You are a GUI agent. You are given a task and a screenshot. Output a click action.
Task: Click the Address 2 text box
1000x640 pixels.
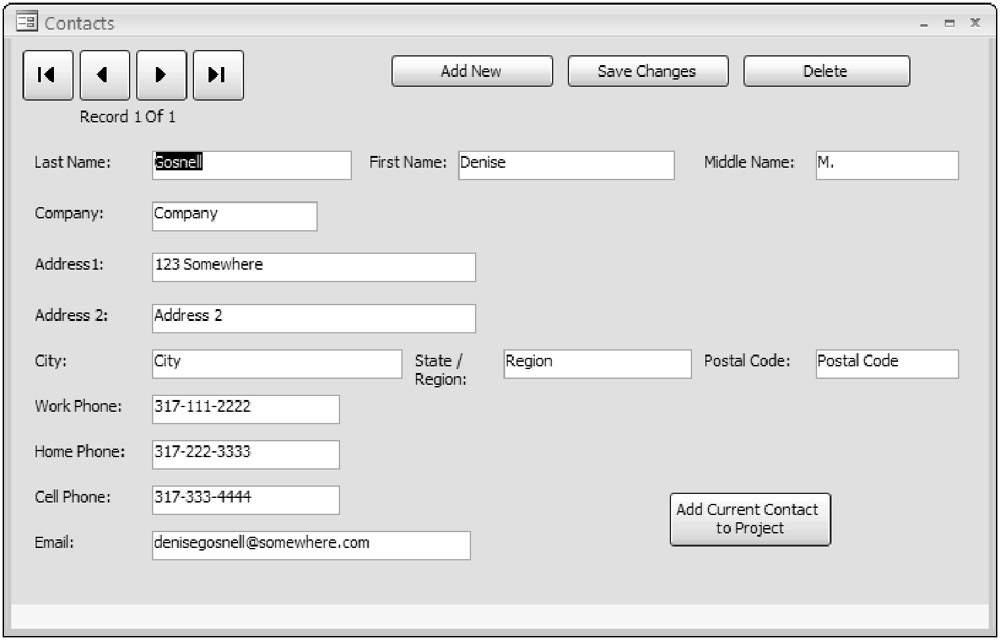pyautogui.click(x=313, y=318)
